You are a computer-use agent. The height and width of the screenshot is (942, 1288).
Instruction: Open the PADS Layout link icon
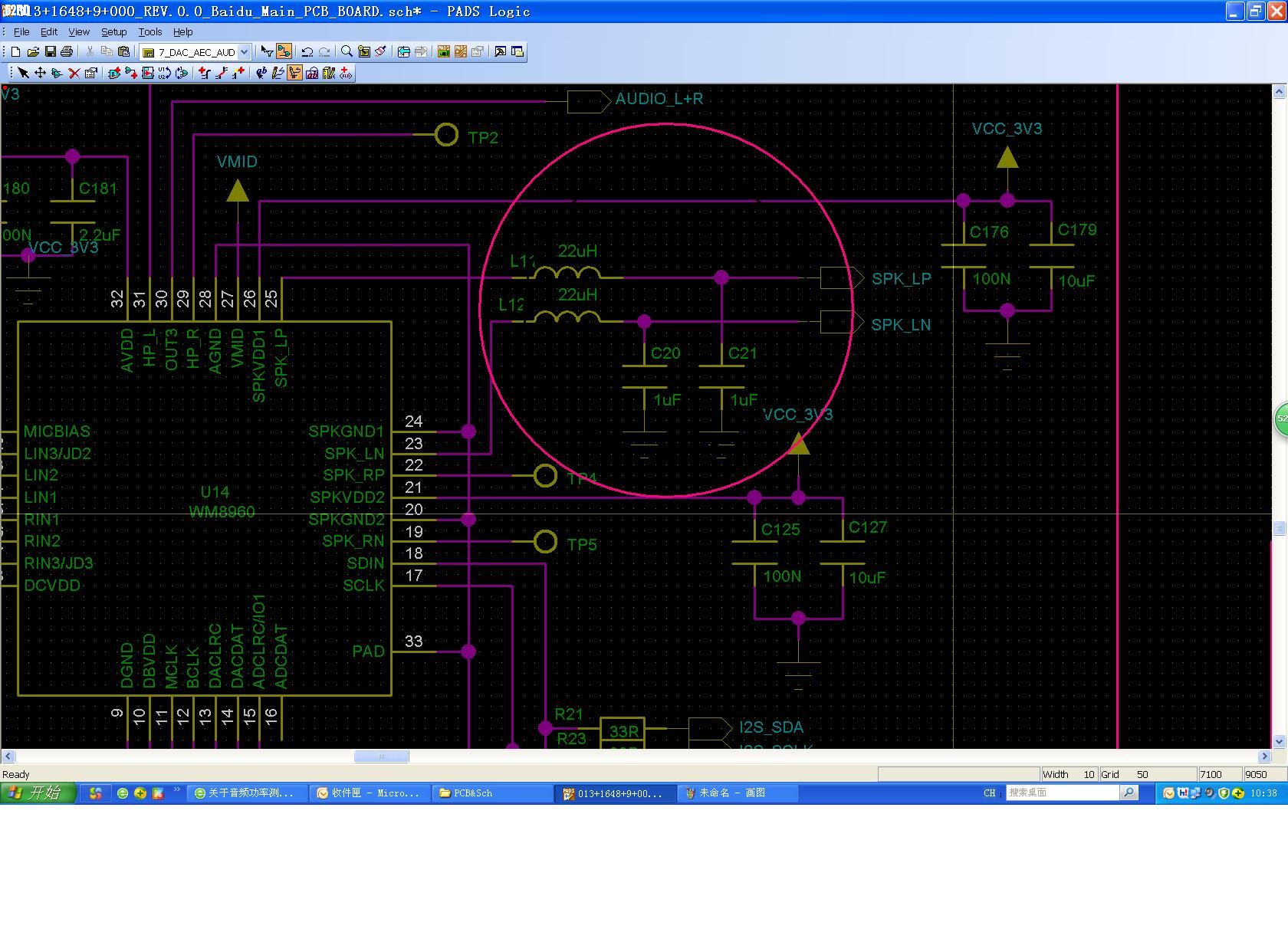click(x=443, y=51)
